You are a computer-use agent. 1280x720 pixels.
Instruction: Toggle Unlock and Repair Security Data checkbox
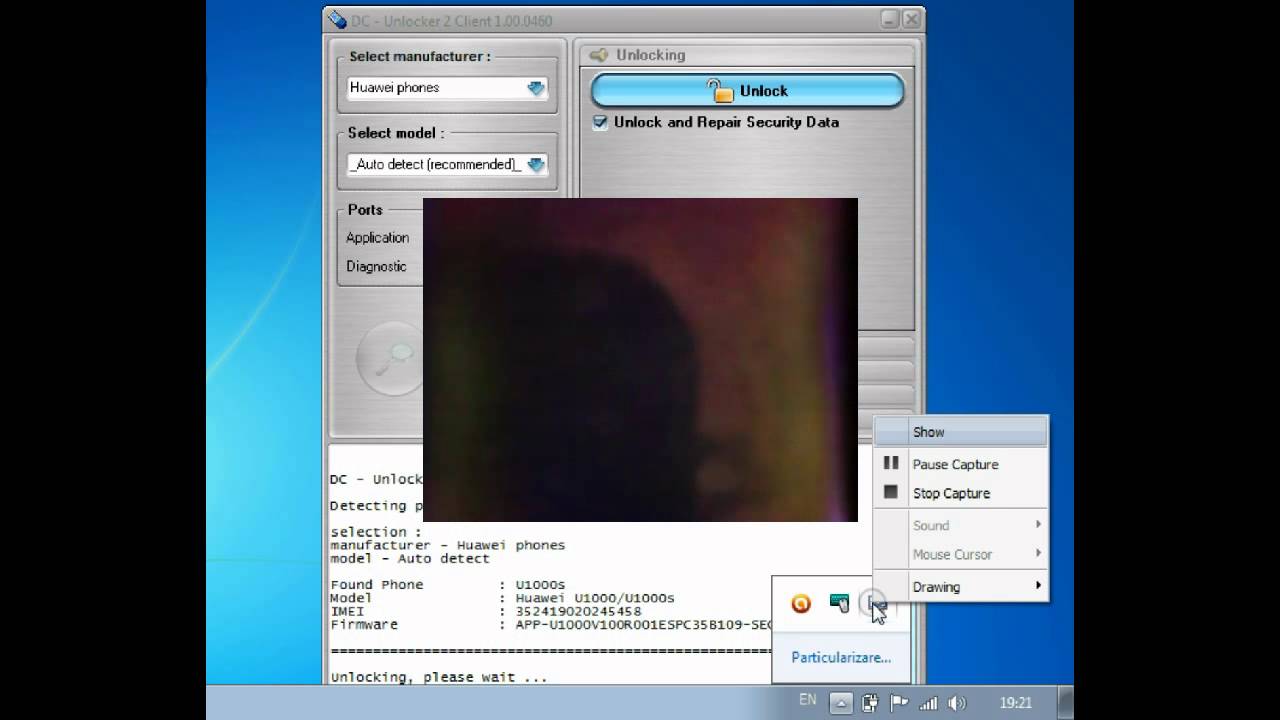600,122
